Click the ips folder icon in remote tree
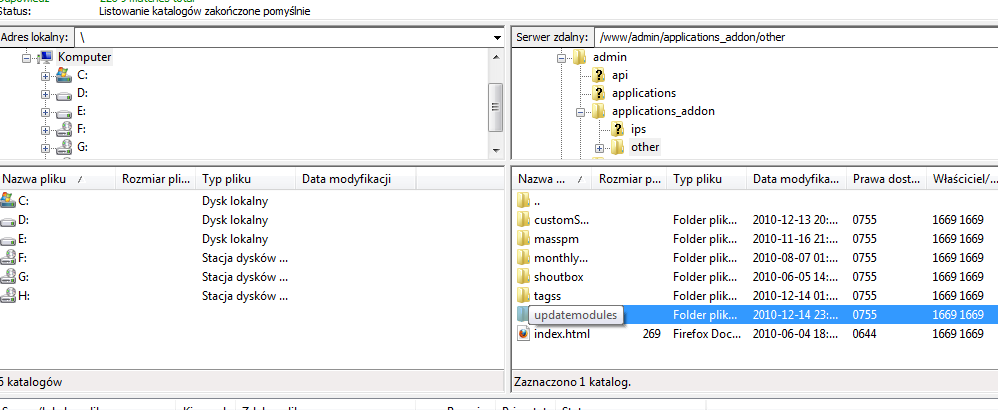 (618, 129)
